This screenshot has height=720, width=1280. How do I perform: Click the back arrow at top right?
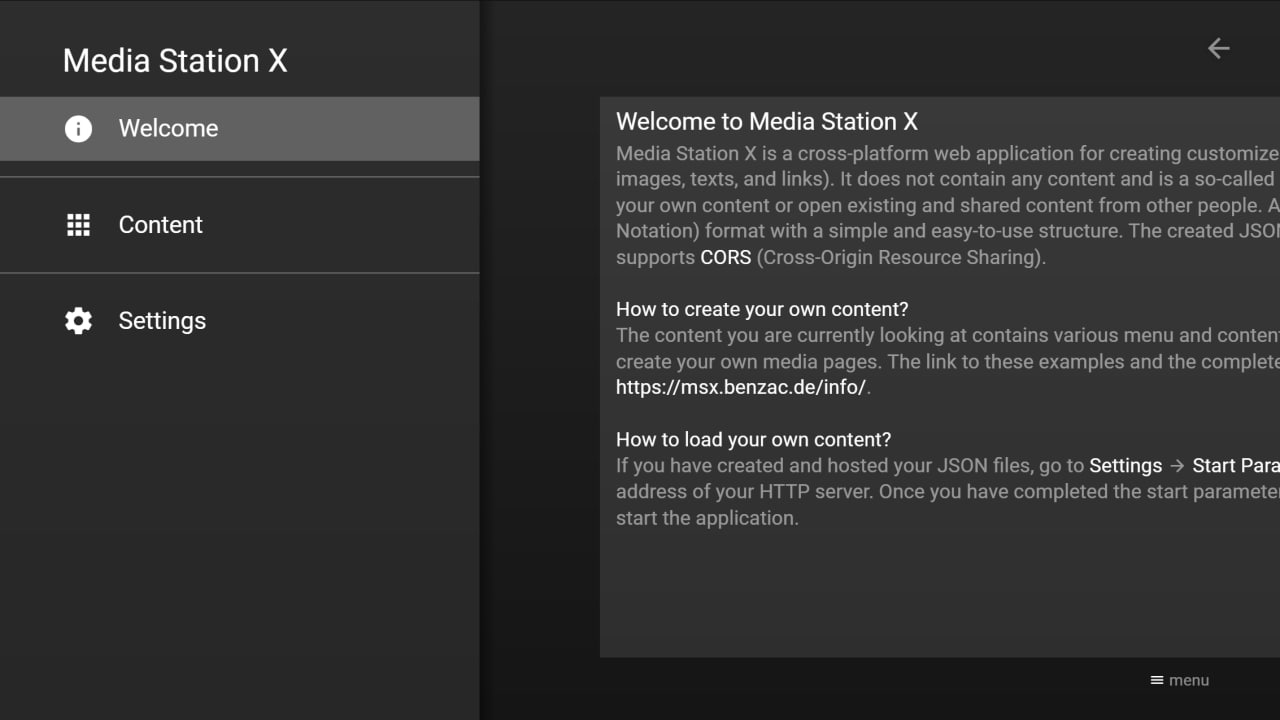coord(1218,48)
